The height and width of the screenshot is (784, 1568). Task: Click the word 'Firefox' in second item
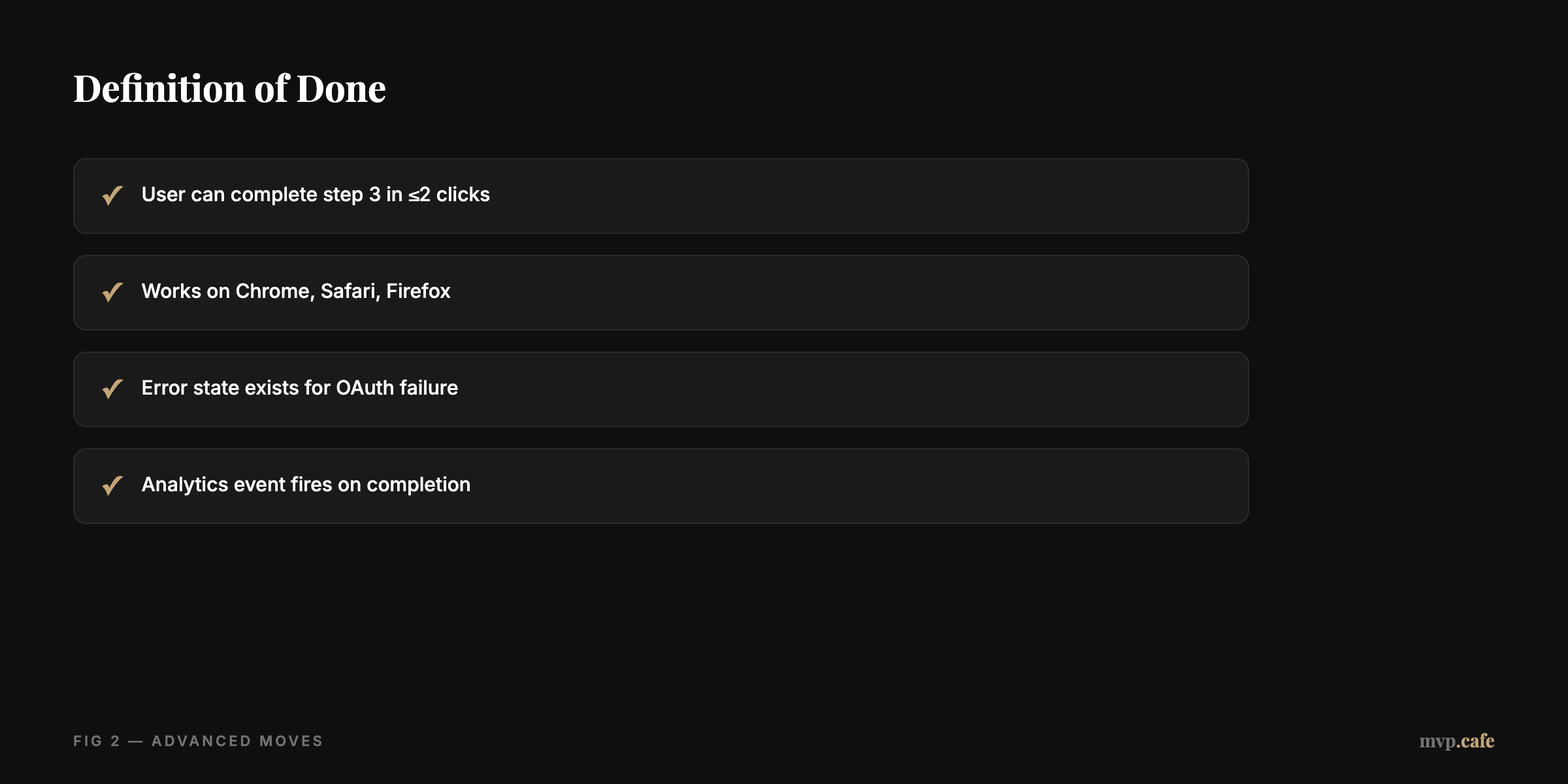418,291
